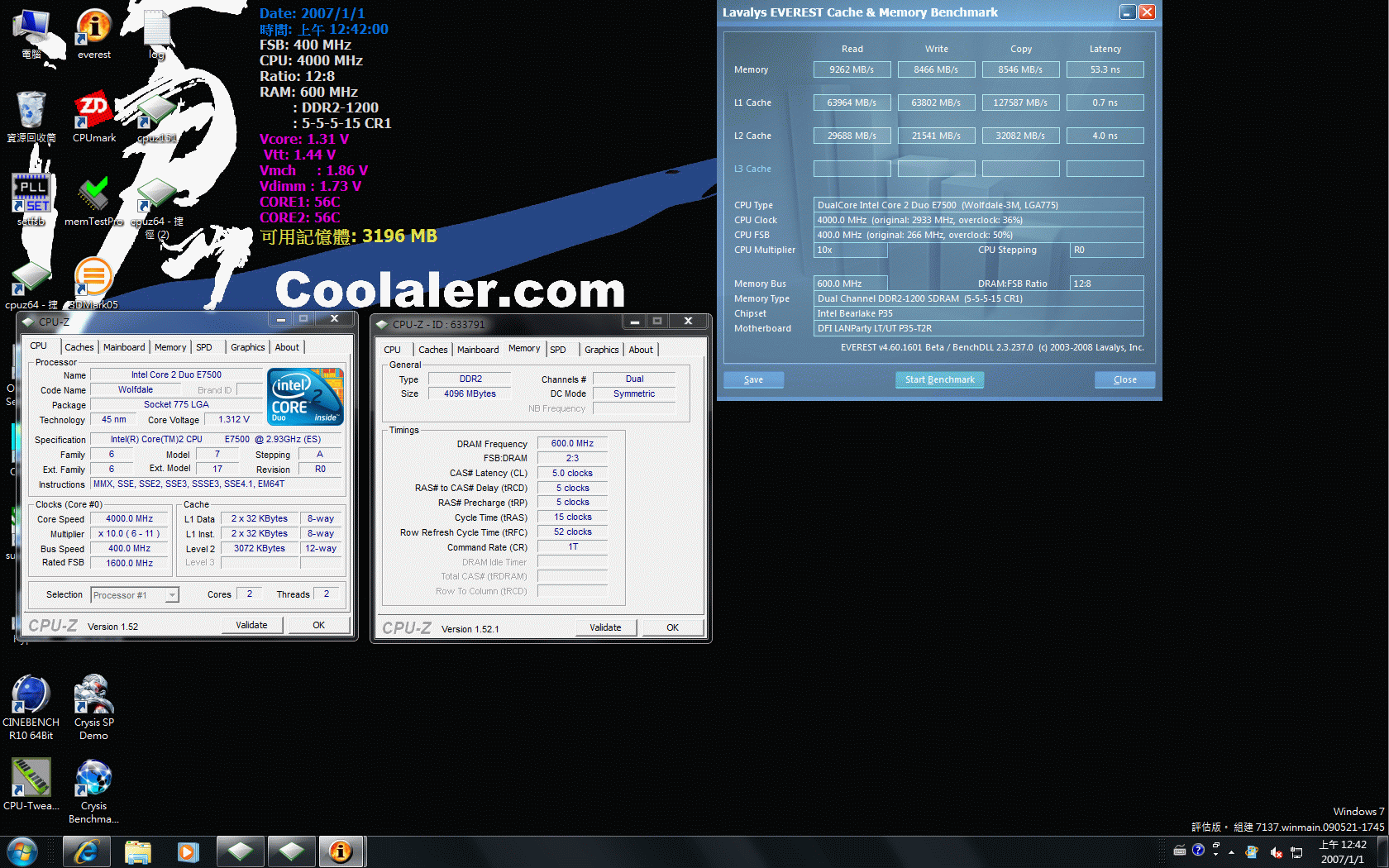Click the Motherboard DFI LANParty field
This screenshot has width=1389, height=868.
[x=979, y=328]
